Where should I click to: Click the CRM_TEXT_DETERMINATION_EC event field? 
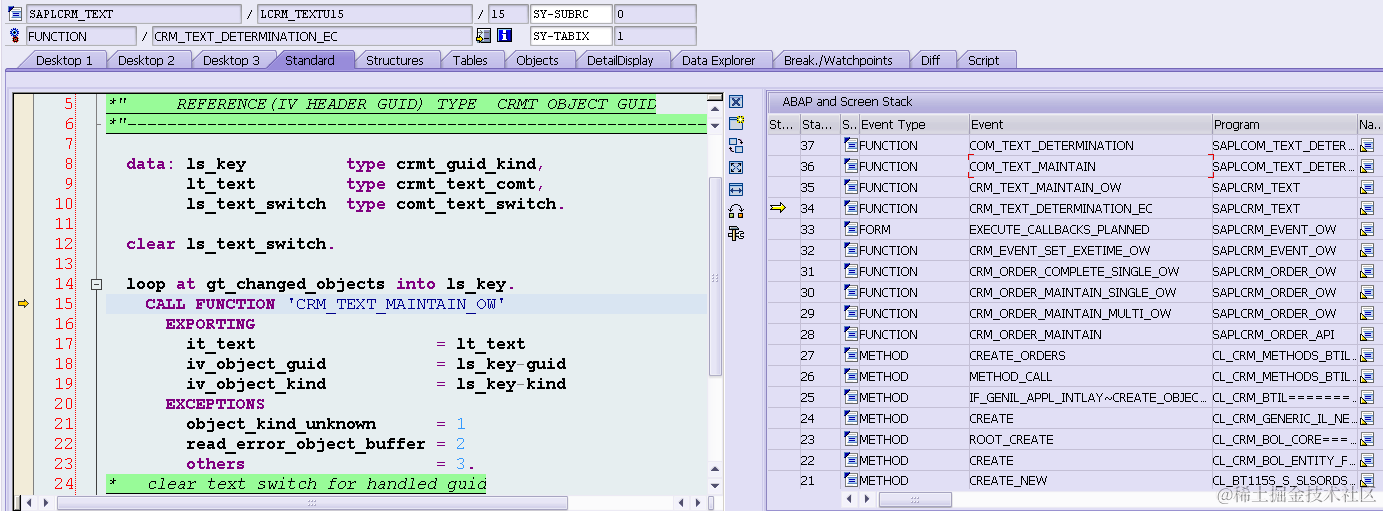point(311,36)
